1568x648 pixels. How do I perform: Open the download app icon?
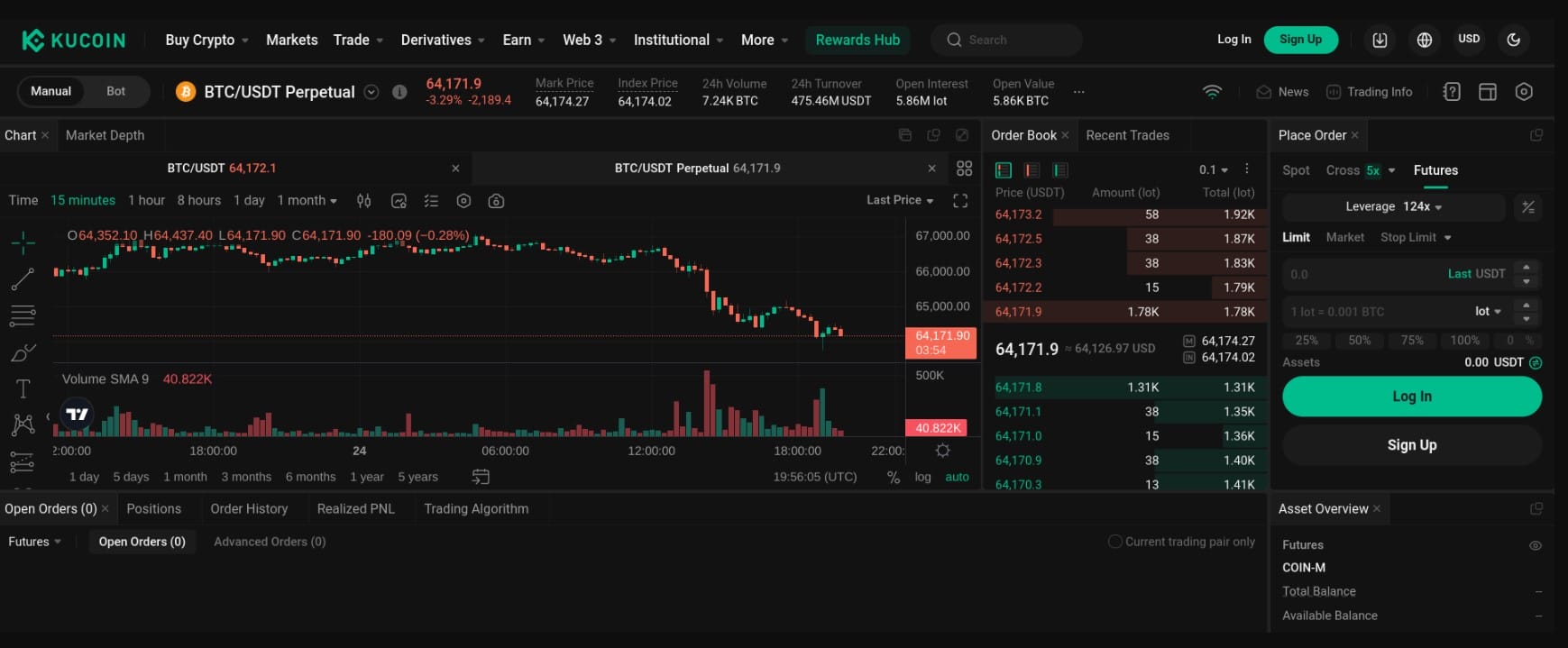[1380, 40]
